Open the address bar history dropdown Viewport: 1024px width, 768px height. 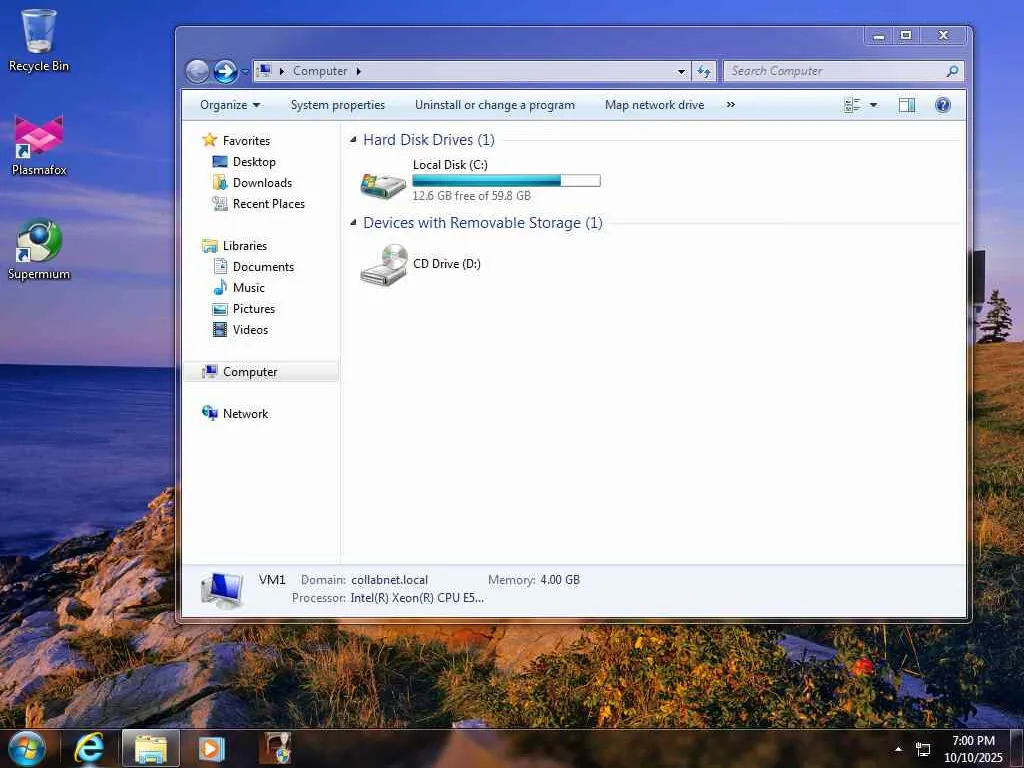pyautogui.click(x=681, y=71)
